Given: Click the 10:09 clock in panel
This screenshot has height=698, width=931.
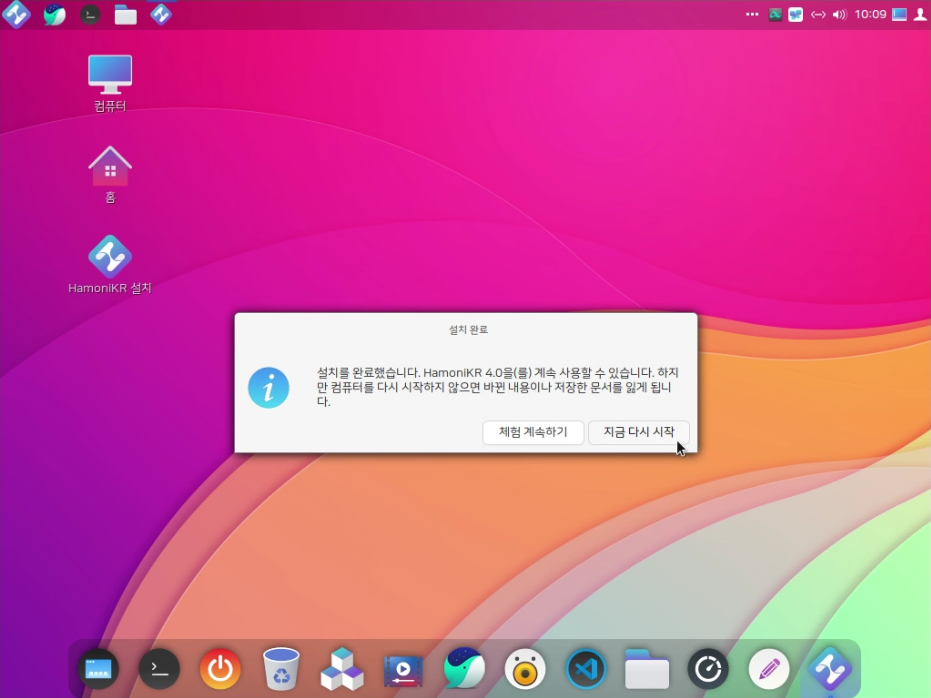Looking at the screenshot, I should 870,15.
